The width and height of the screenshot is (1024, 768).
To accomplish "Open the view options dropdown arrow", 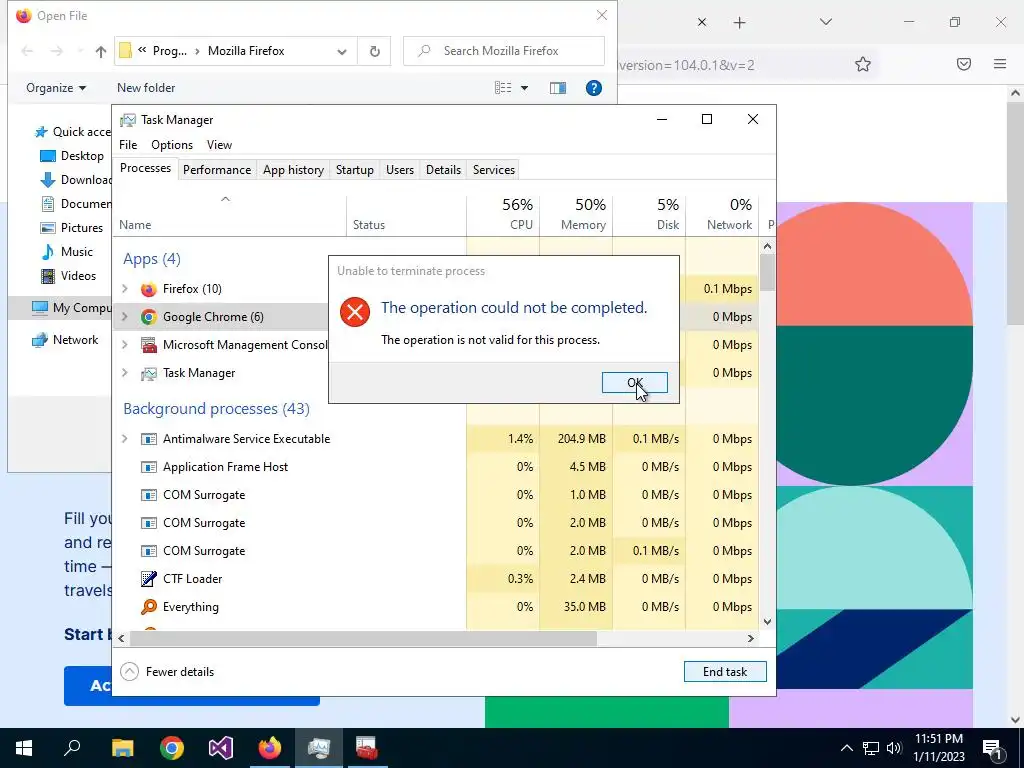I will point(524,88).
